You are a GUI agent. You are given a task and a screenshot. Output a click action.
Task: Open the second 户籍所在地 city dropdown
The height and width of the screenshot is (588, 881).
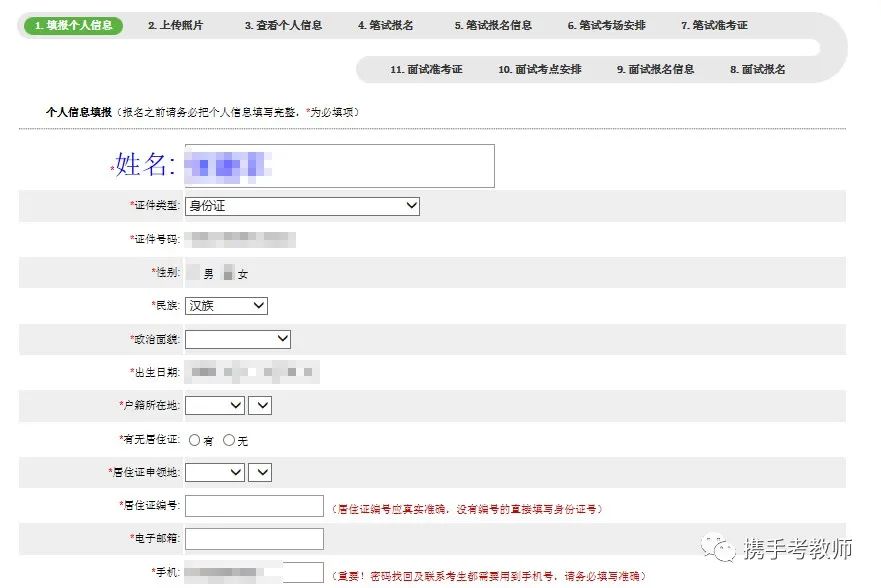(260, 405)
